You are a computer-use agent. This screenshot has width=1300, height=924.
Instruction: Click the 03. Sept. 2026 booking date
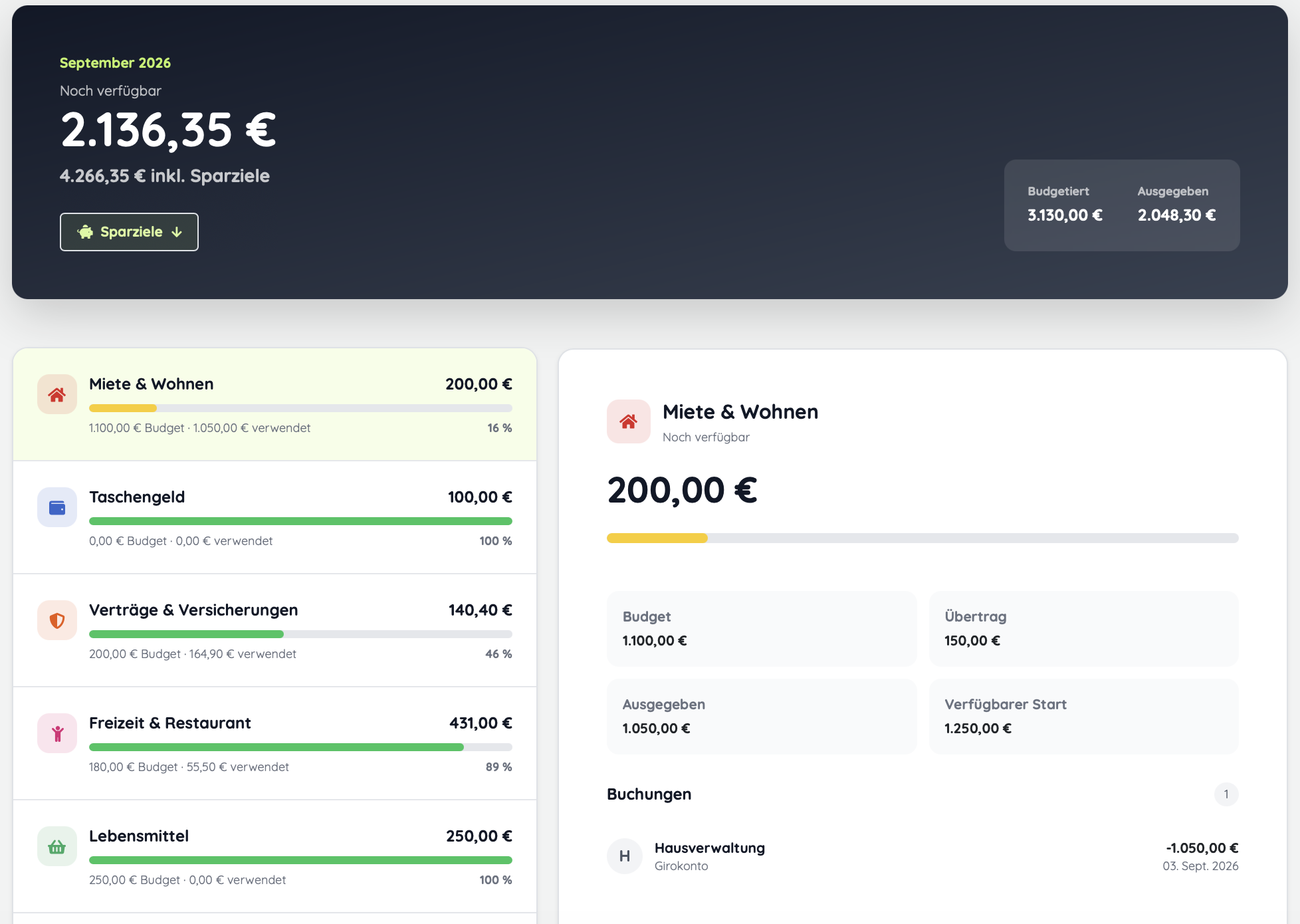1200,866
